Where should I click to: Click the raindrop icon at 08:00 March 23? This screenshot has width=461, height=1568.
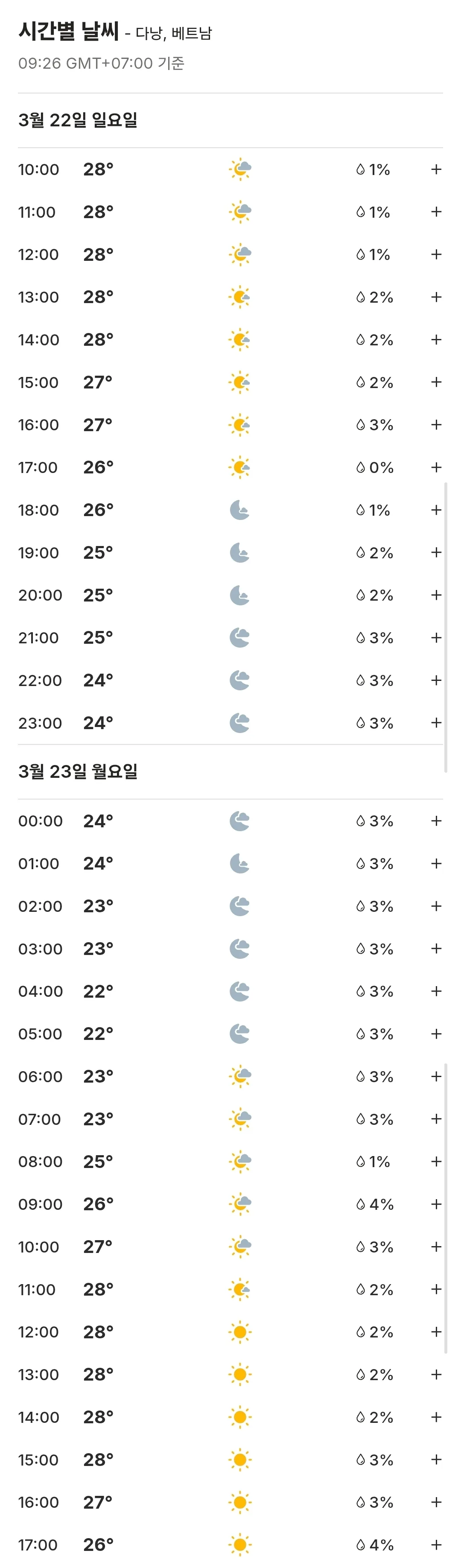pos(360,1162)
